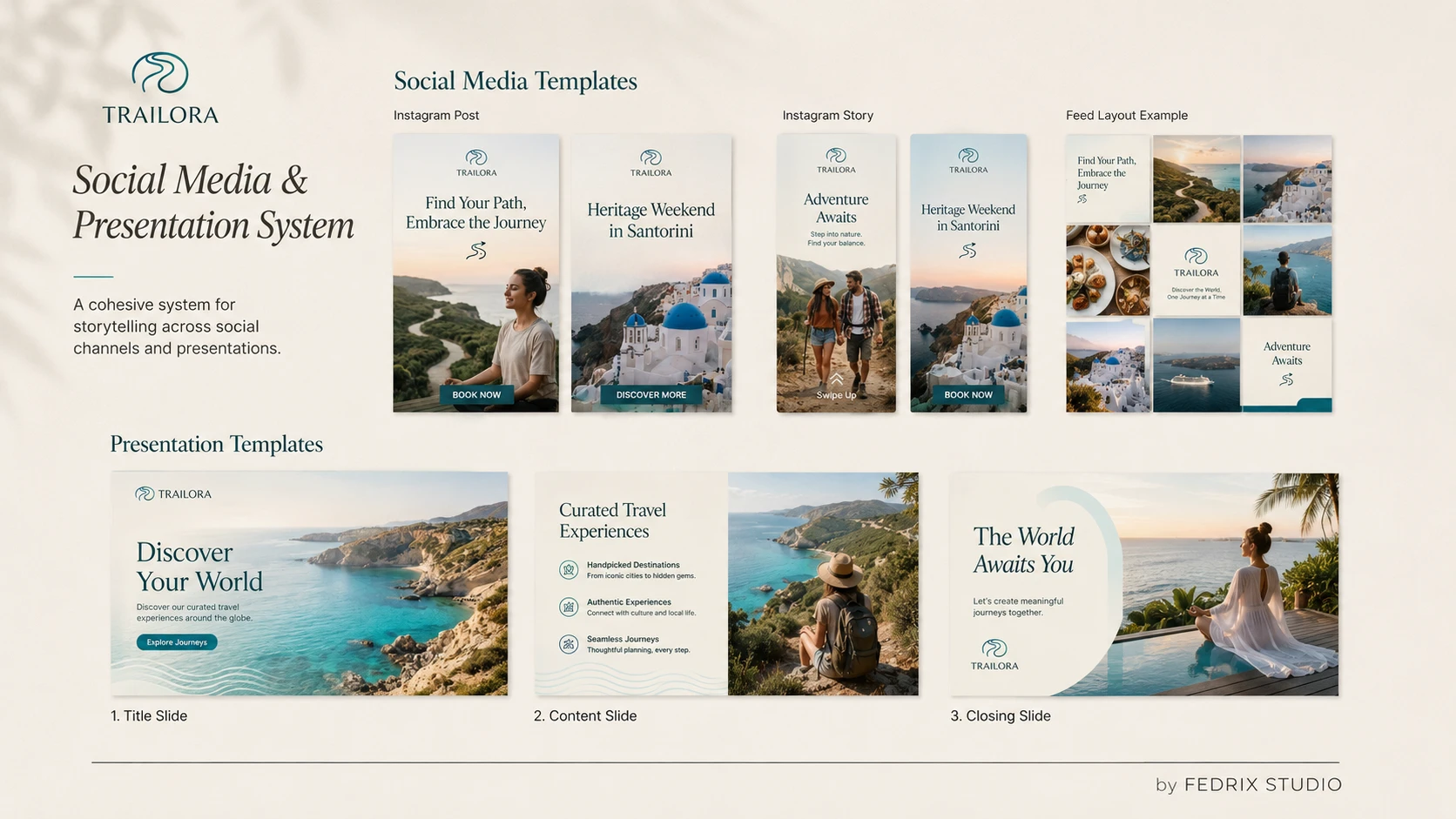Click the swoosh icon in the Adventure Awaits feed tile
The width and height of the screenshot is (1456, 819).
click(1286, 379)
